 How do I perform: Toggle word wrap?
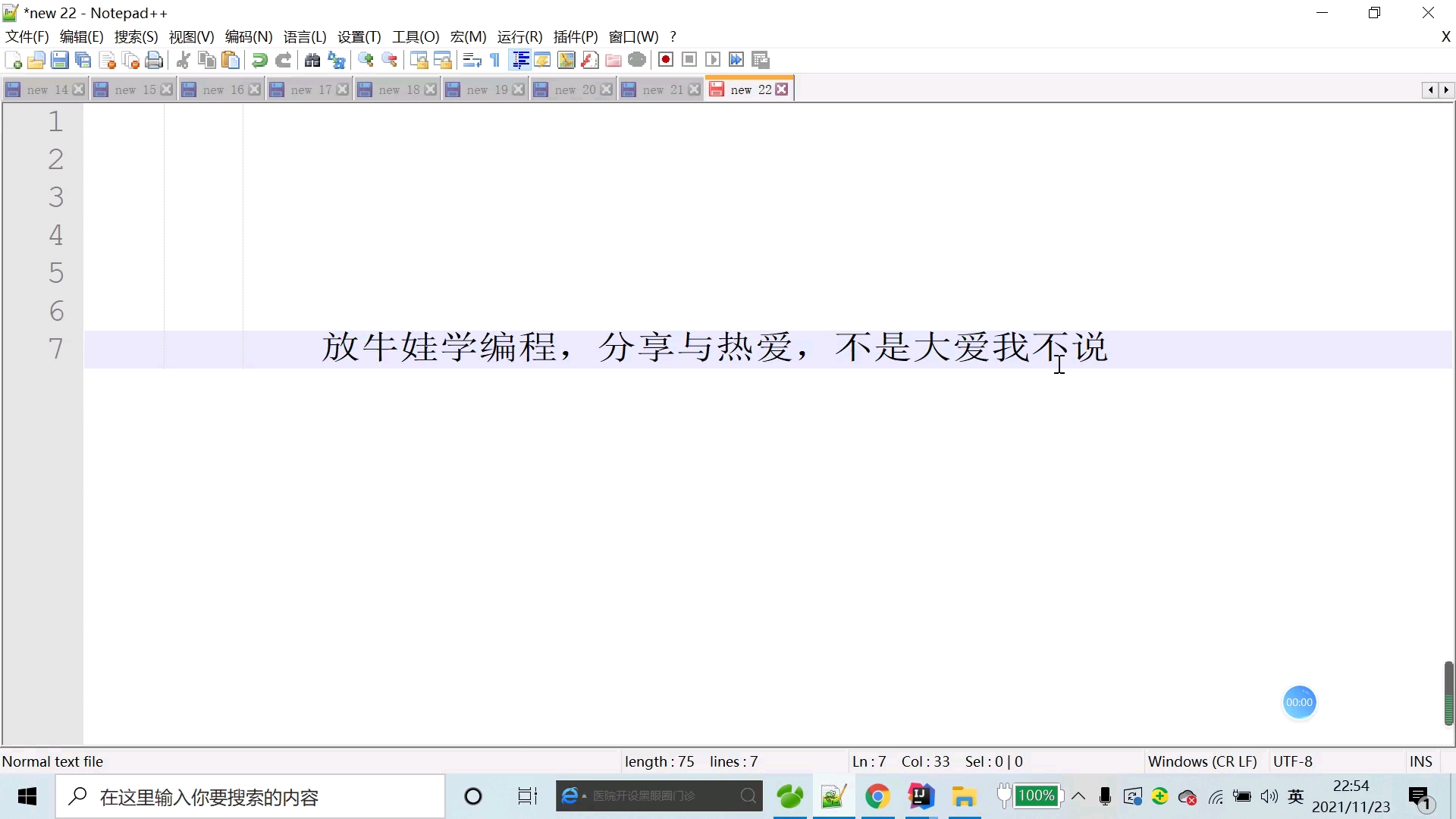(x=472, y=60)
